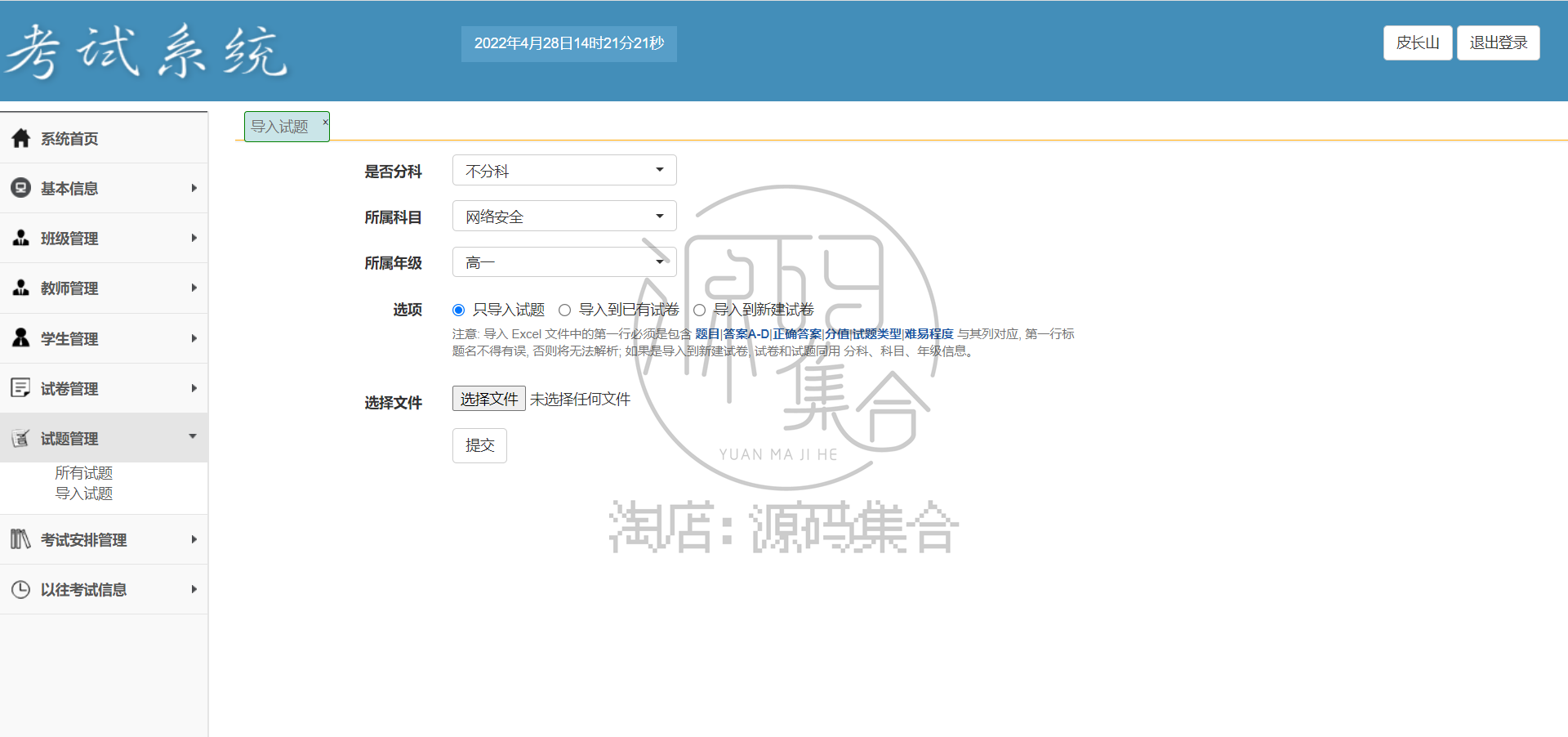
Task: Select the 只导入试题 radio option
Action: 459,310
